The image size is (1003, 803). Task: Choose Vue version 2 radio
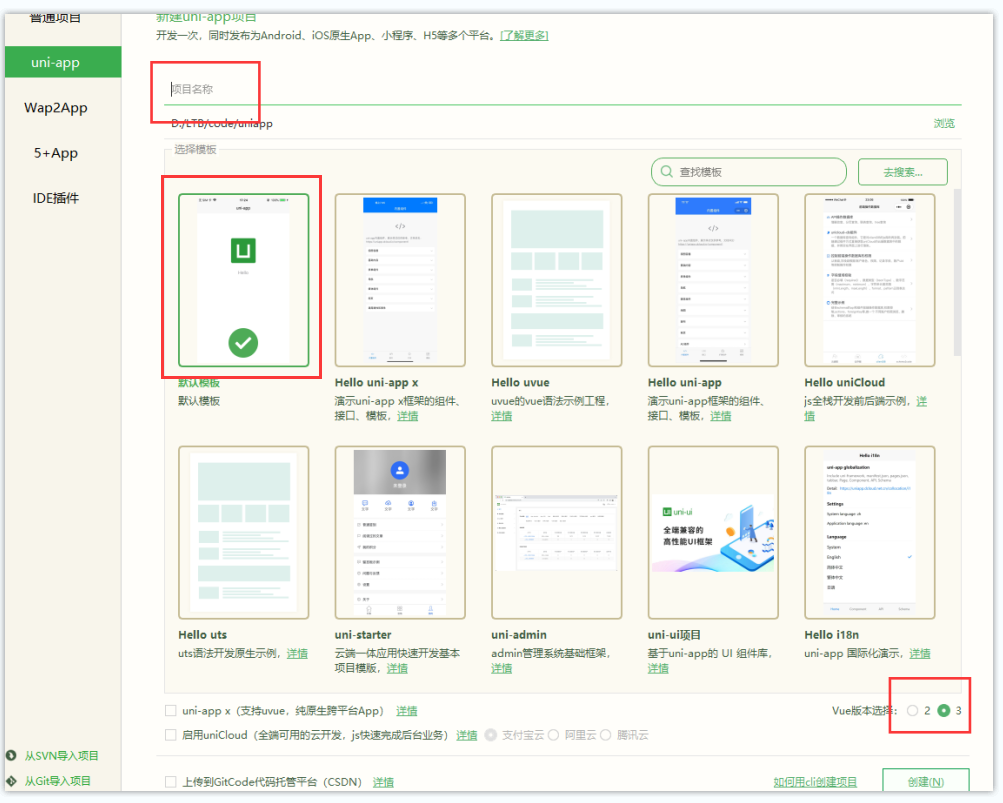913,710
